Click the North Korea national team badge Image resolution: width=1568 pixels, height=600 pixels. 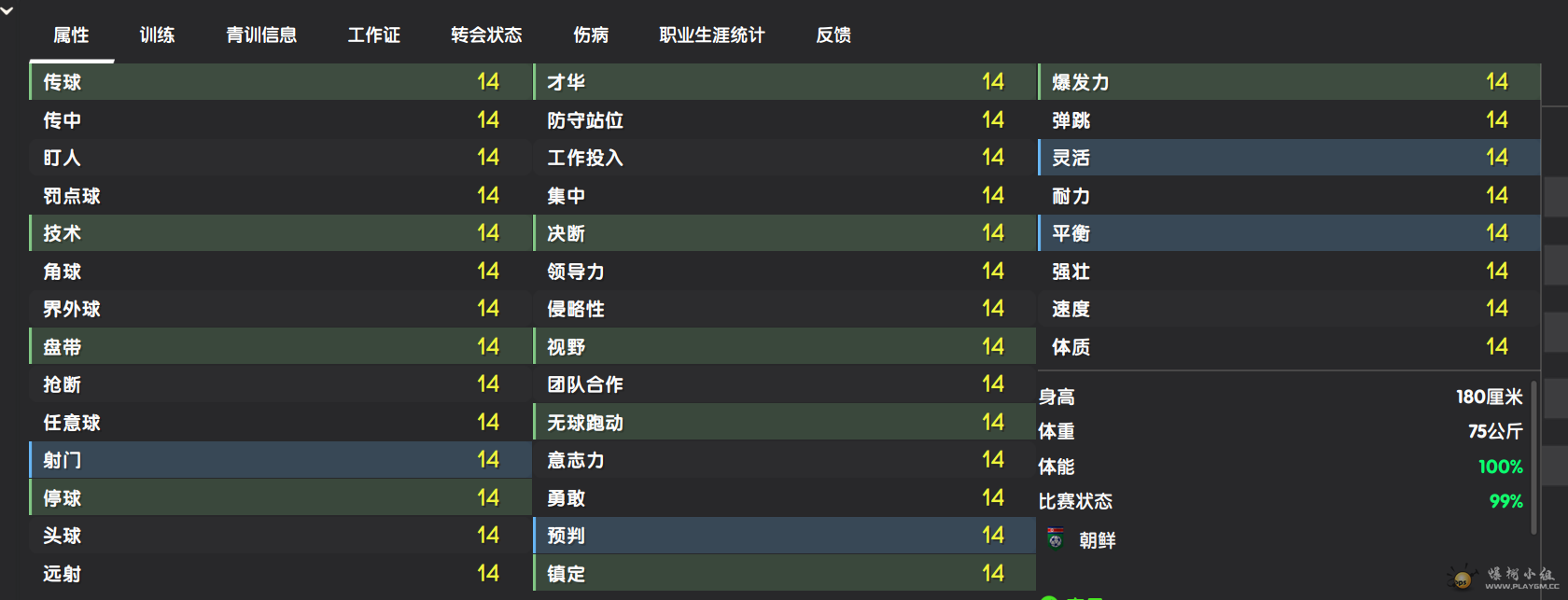[x=1056, y=538]
